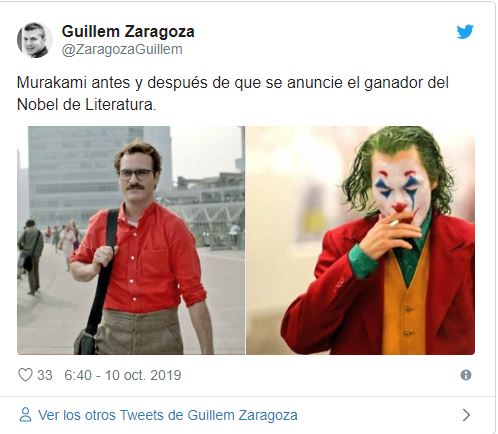Click the cigarette in the right photo
This screenshot has width=498, height=434.
tap(395, 223)
